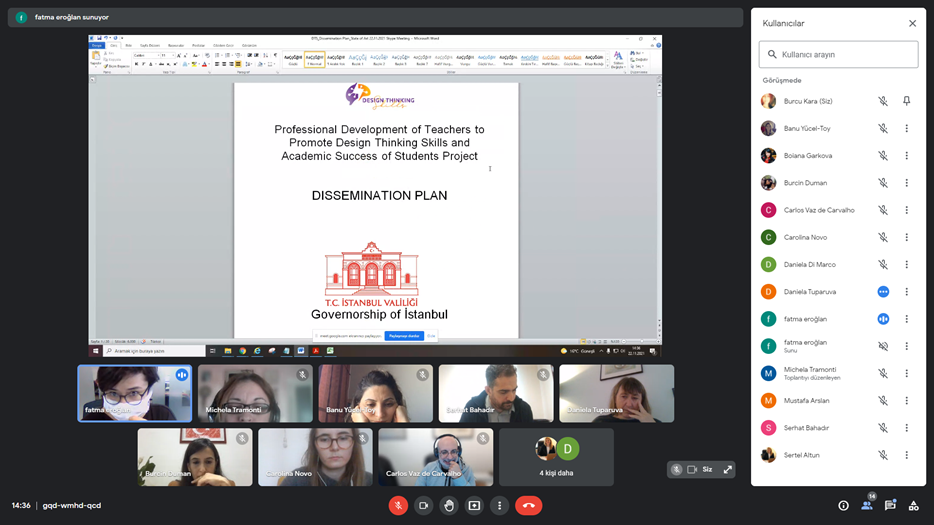Toggle Bold in the shared Word ribbon
Screen dimensions: 934x525
pyautogui.click(x=136, y=64)
